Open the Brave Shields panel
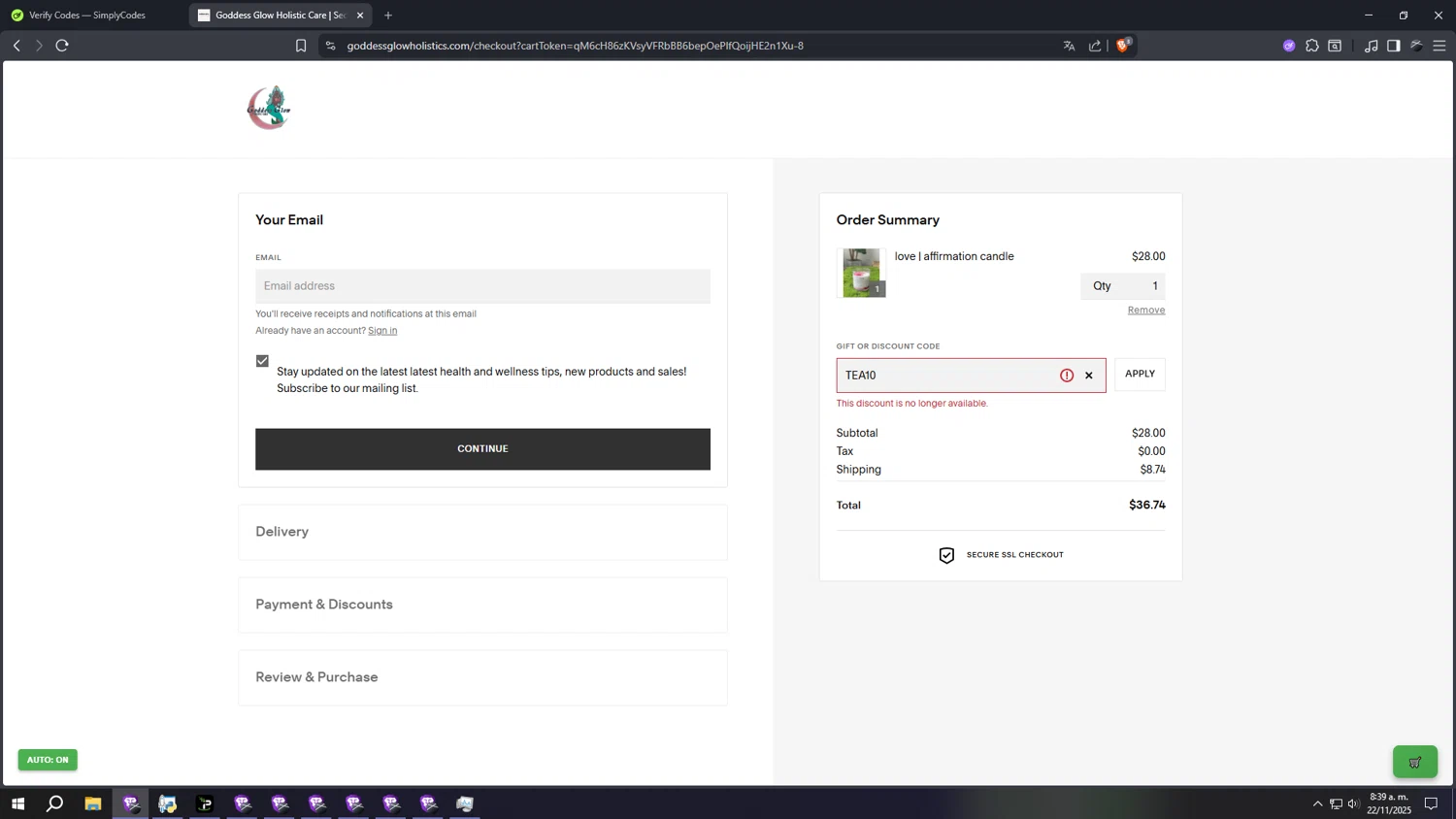Screen dimensions: 1456x819 [x=1123, y=45]
